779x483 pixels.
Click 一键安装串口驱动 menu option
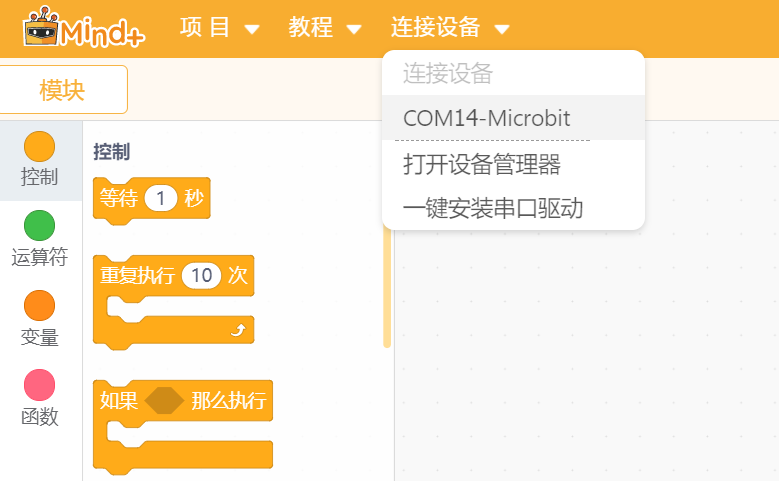point(493,208)
